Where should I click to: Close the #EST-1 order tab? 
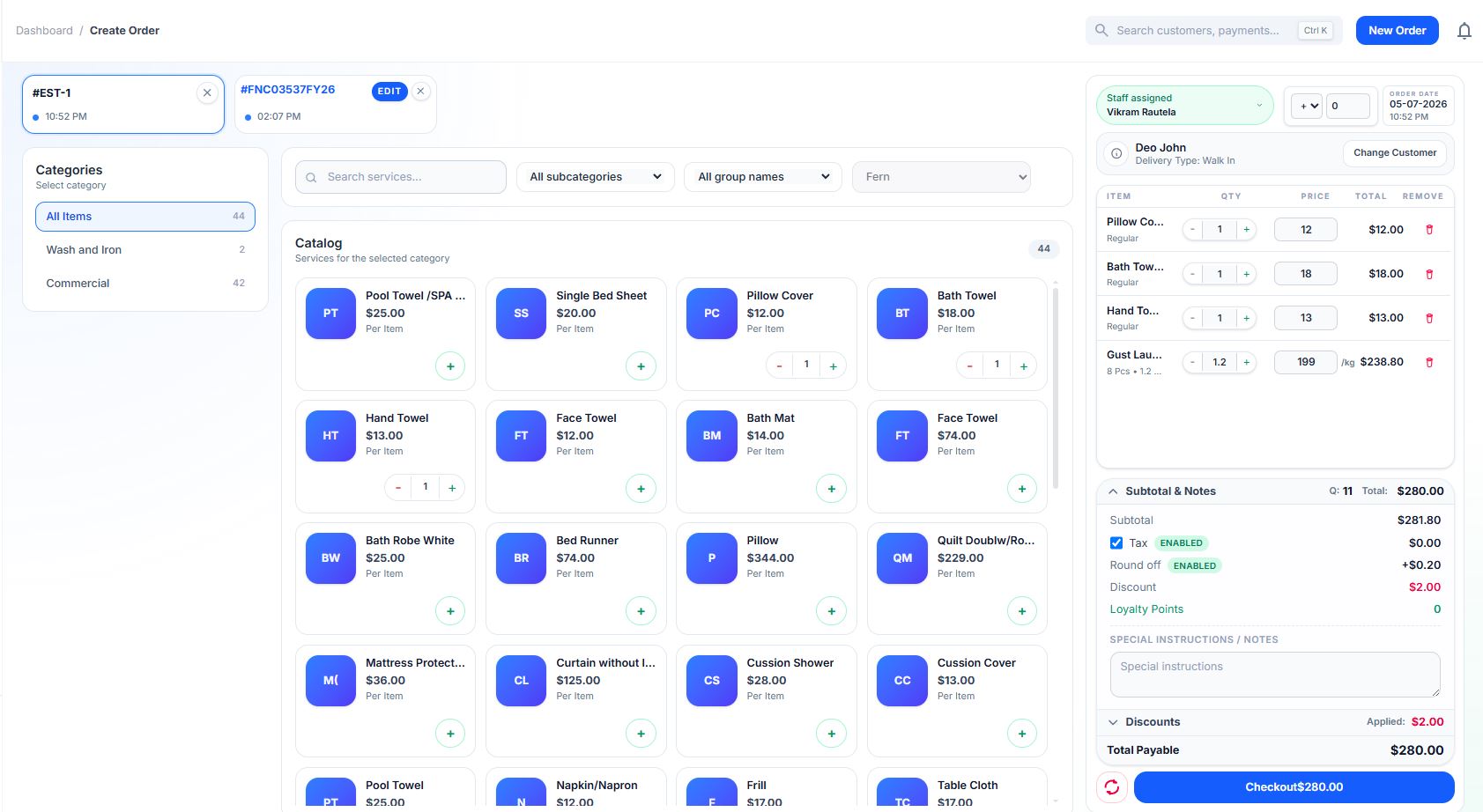tap(207, 92)
